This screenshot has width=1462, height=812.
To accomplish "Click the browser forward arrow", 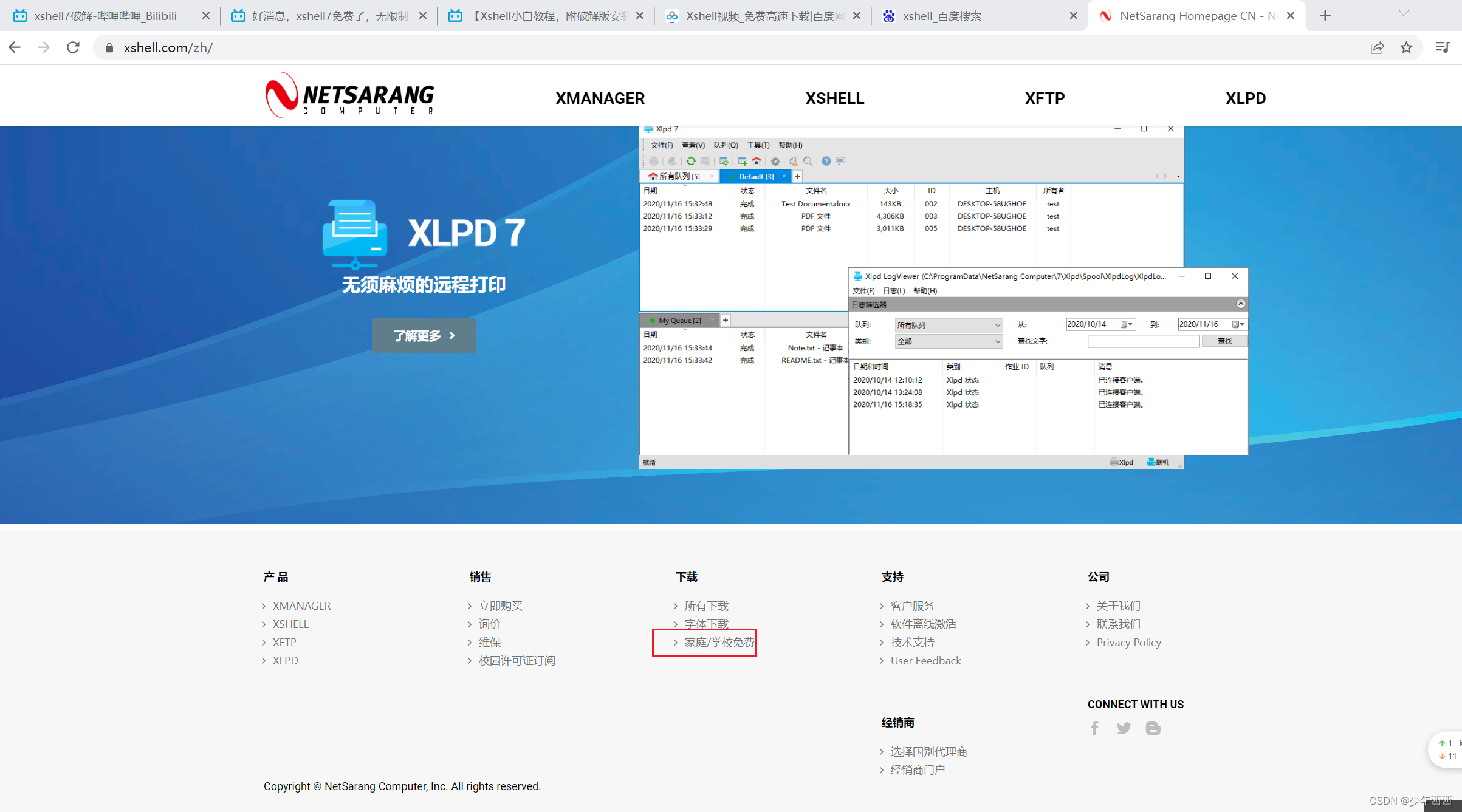I will pyautogui.click(x=44, y=47).
